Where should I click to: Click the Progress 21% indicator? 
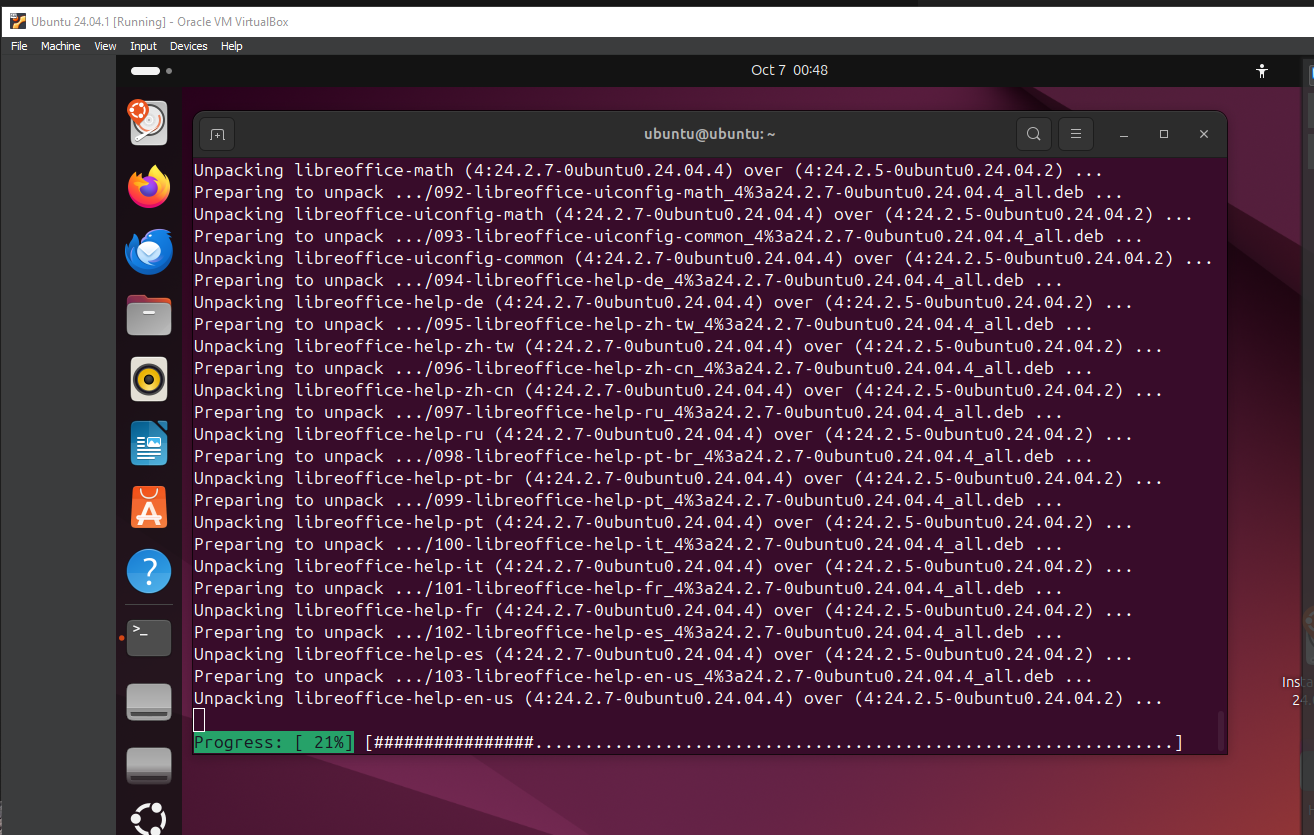pyautogui.click(x=274, y=742)
